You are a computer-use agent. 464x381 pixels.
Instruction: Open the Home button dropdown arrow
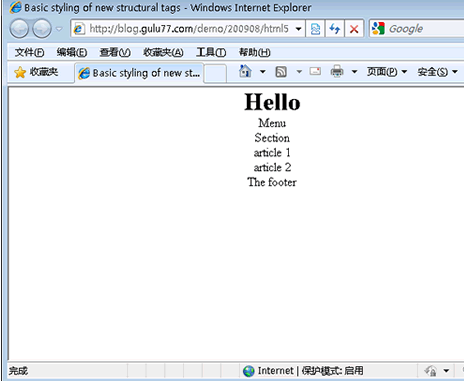coord(263,72)
